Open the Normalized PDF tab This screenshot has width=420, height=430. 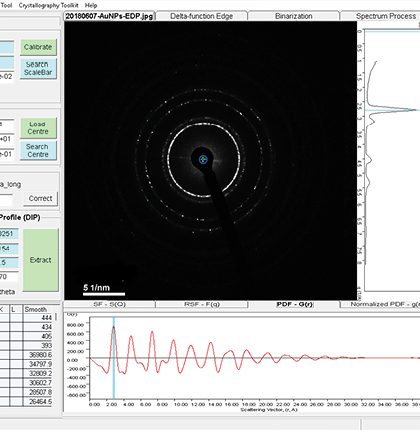[x=380, y=304]
